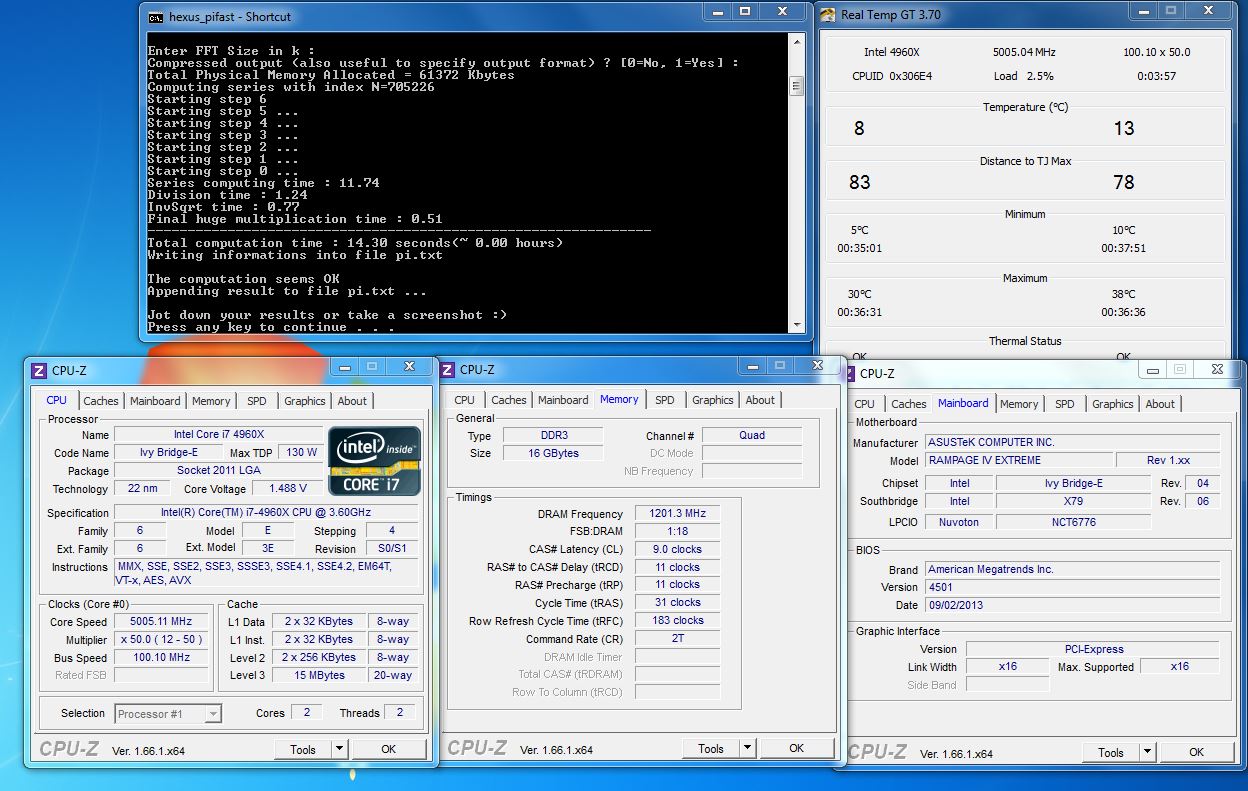Click the left CPU-Z window's Z icon

tap(39, 370)
